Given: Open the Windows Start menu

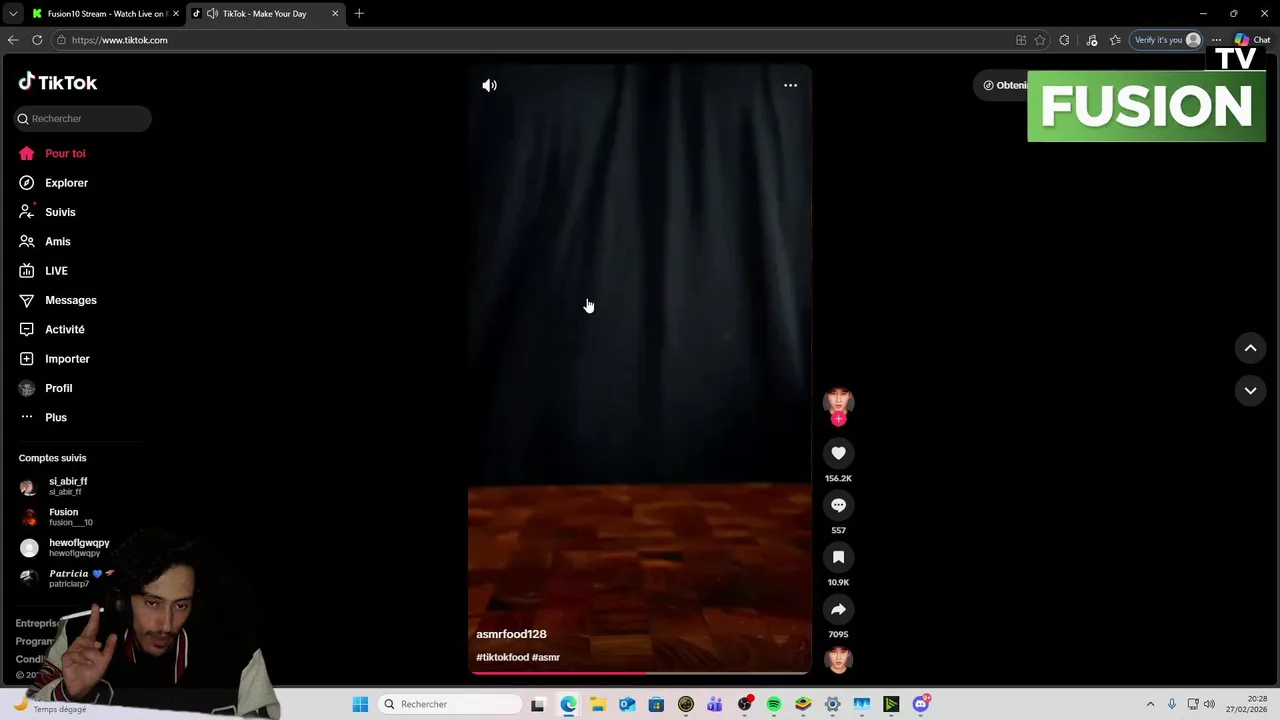Looking at the screenshot, I should (x=360, y=704).
